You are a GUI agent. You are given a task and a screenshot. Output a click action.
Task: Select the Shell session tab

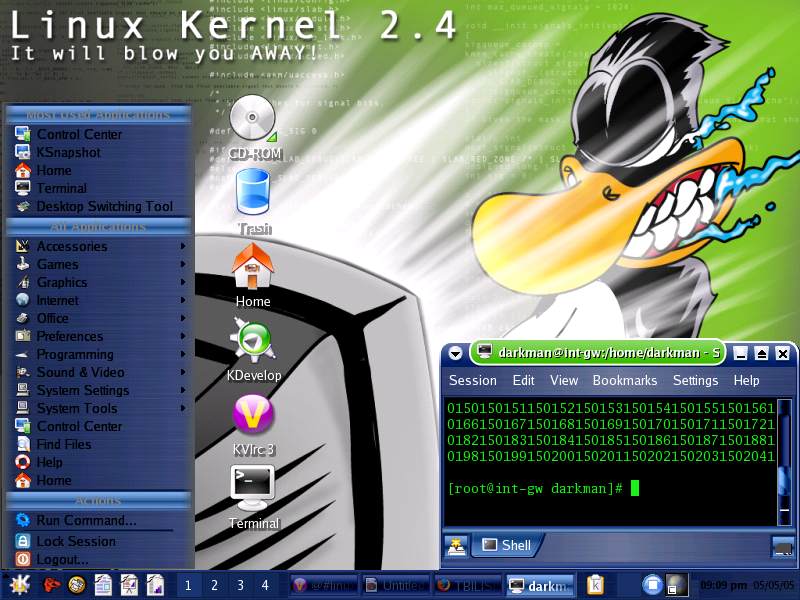coord(507,545)
